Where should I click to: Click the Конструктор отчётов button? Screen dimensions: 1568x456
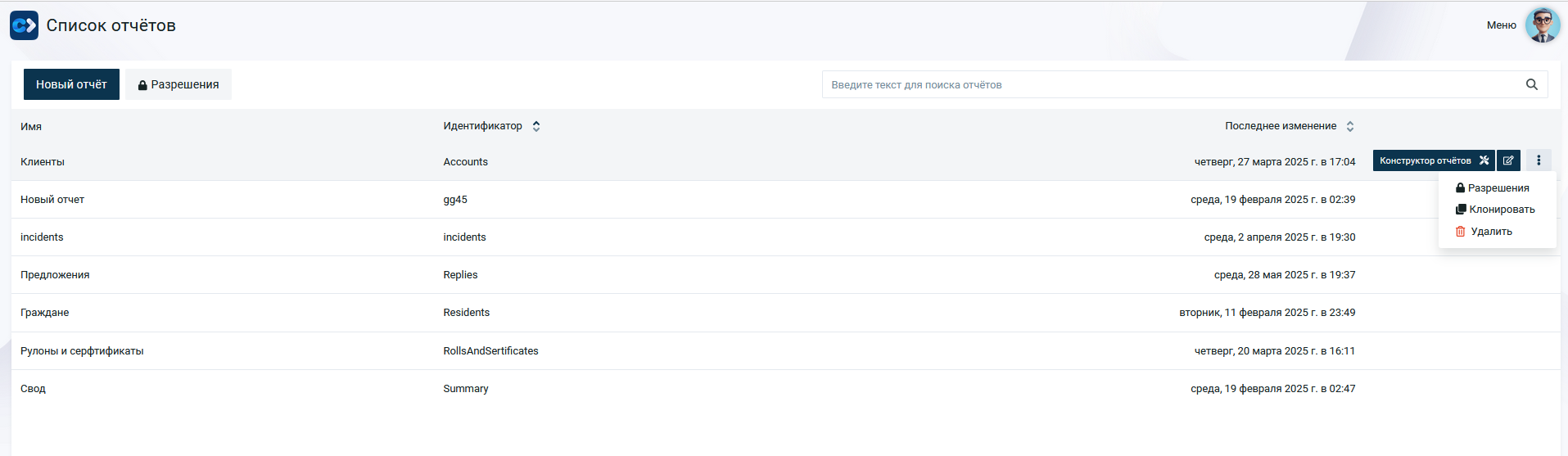click(x=1434, y=160)
